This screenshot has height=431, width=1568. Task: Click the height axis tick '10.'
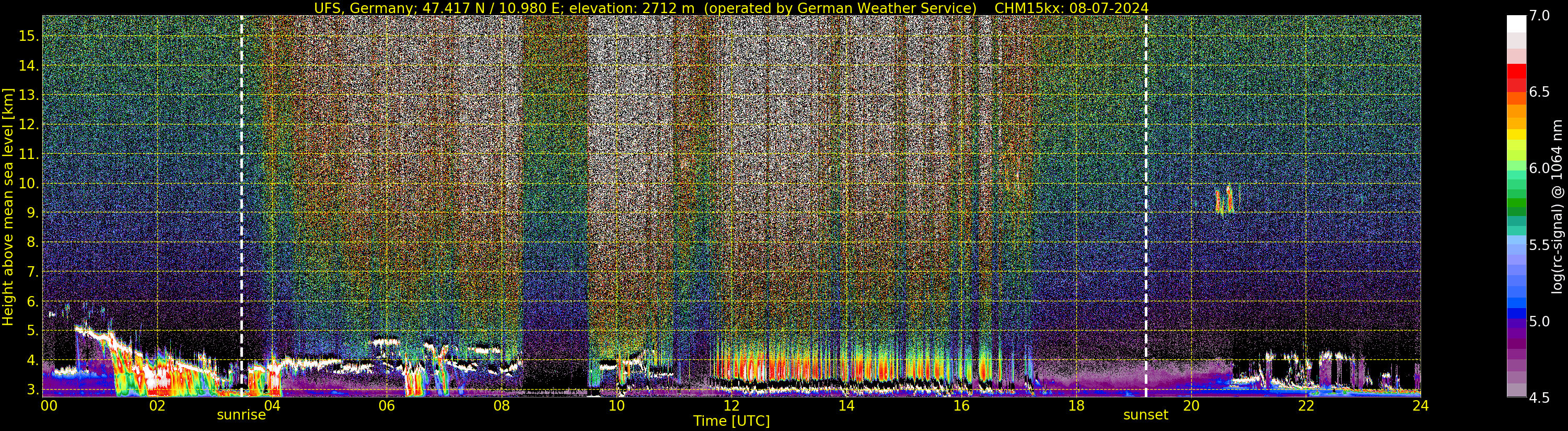[29, 184]
